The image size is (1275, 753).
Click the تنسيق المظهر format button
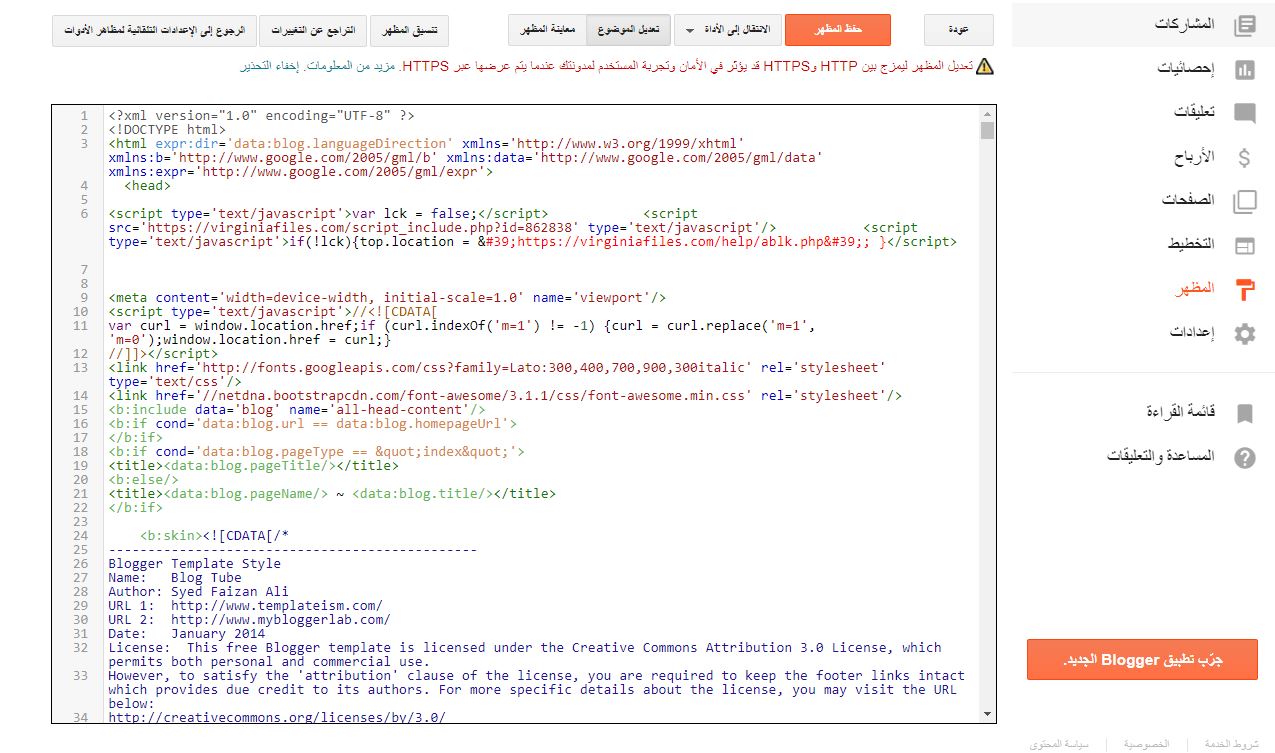410,30
